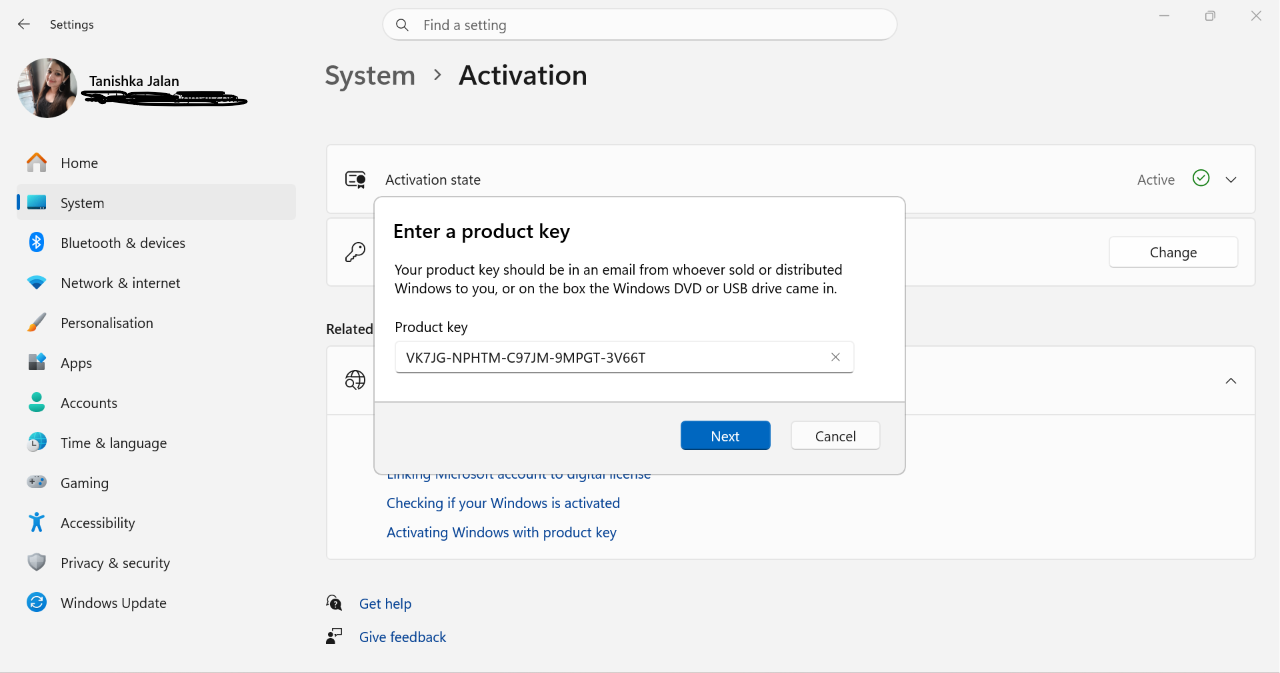Click the Home house icon
1280x673 pixels.
coord(37,162)
